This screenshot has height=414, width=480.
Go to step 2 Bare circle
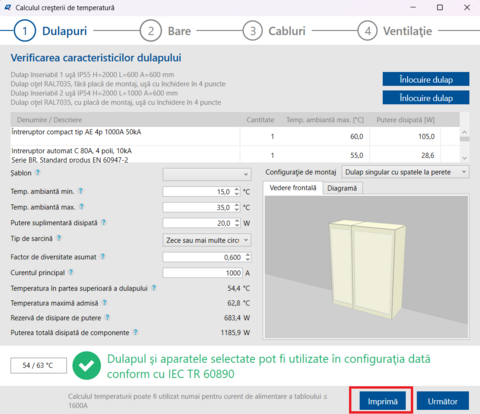(151, 31)
